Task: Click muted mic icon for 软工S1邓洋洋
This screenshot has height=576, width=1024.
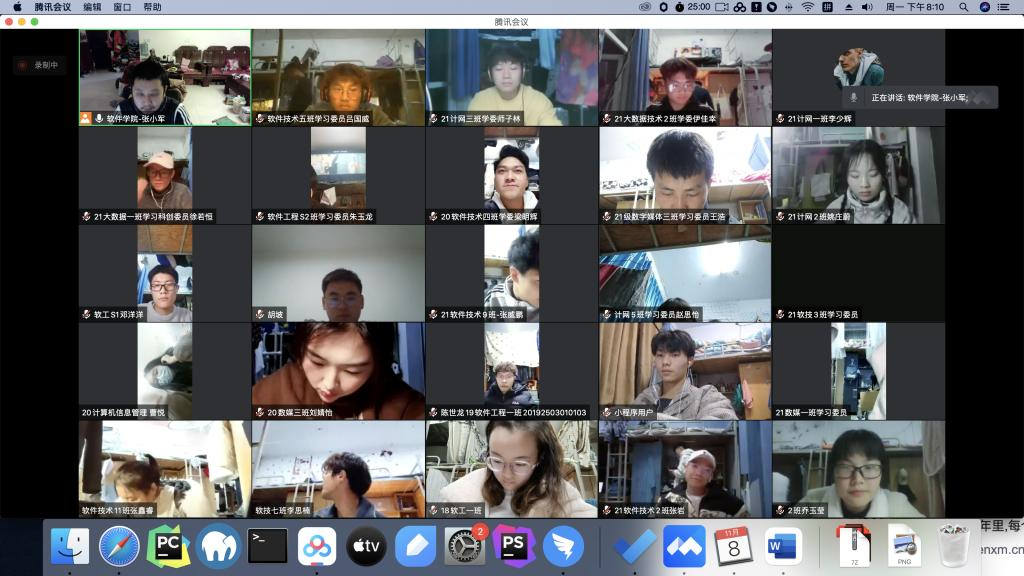Action: [x=86, y=314]
